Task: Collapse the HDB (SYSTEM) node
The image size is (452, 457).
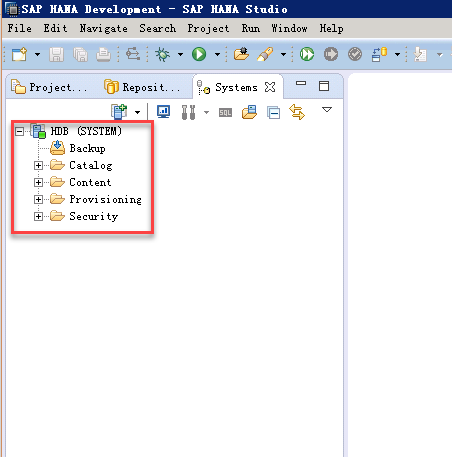Action: click(19, 131)
